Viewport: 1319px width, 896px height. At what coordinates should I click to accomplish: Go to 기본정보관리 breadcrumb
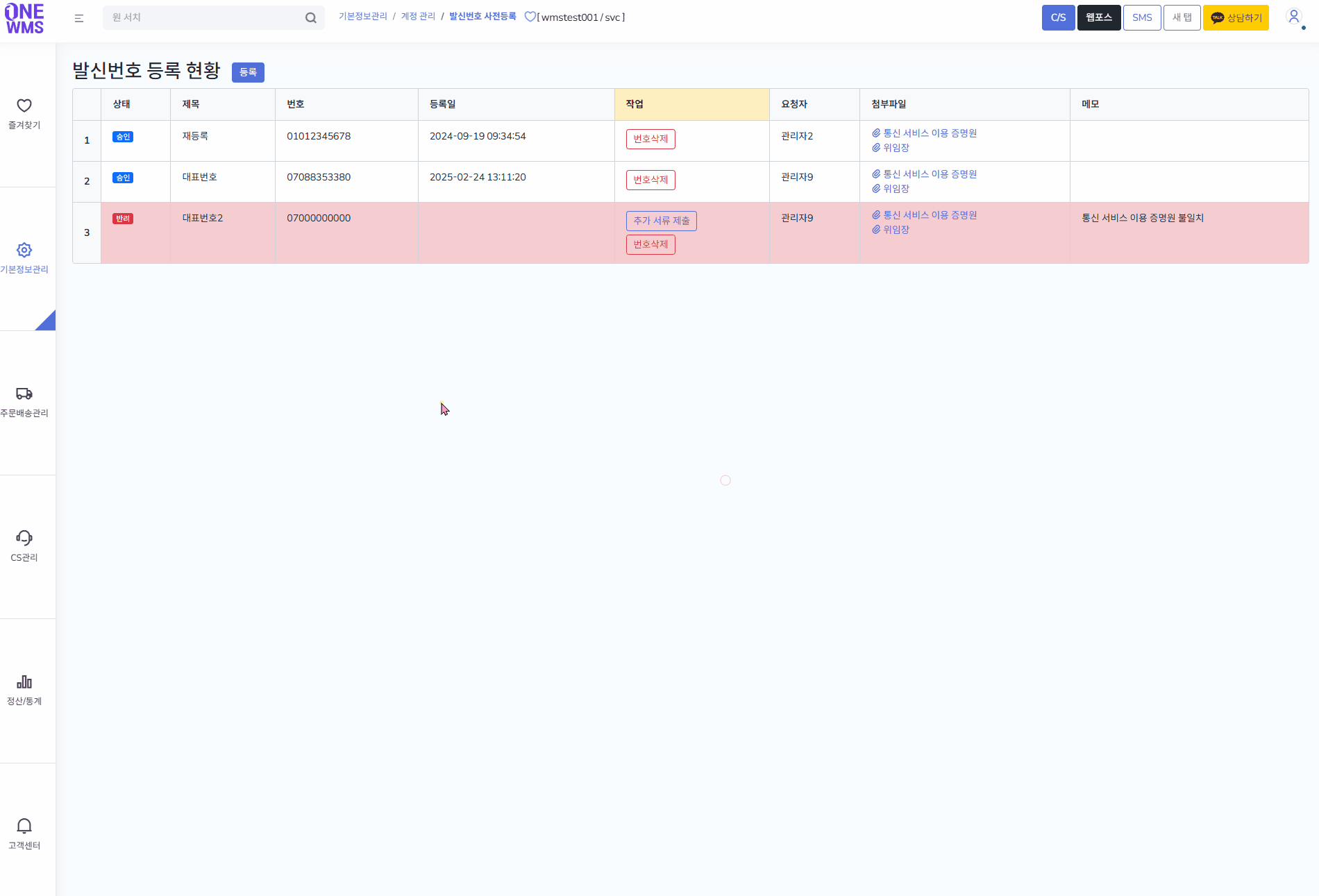(x=363, y=17)
